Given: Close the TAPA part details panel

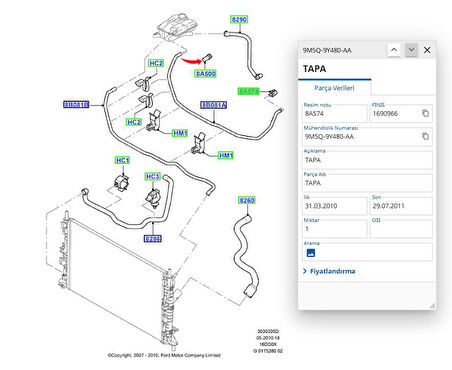Looking at the screenshot, I should 427,50.
